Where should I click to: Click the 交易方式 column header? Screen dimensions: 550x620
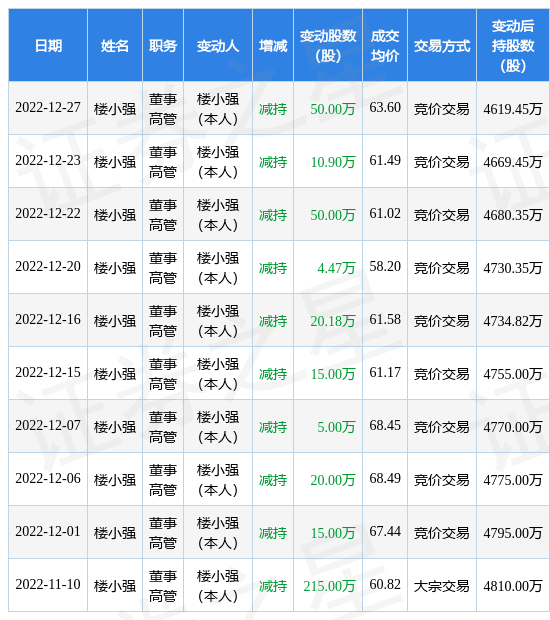[x=442, y=46]
